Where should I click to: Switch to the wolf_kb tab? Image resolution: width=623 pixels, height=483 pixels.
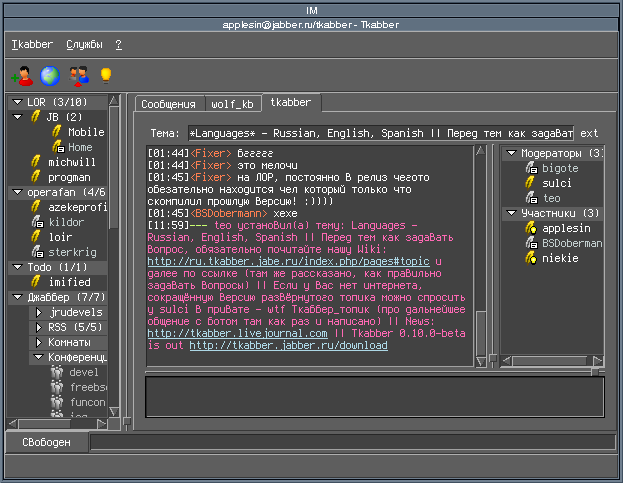[233, 104]
